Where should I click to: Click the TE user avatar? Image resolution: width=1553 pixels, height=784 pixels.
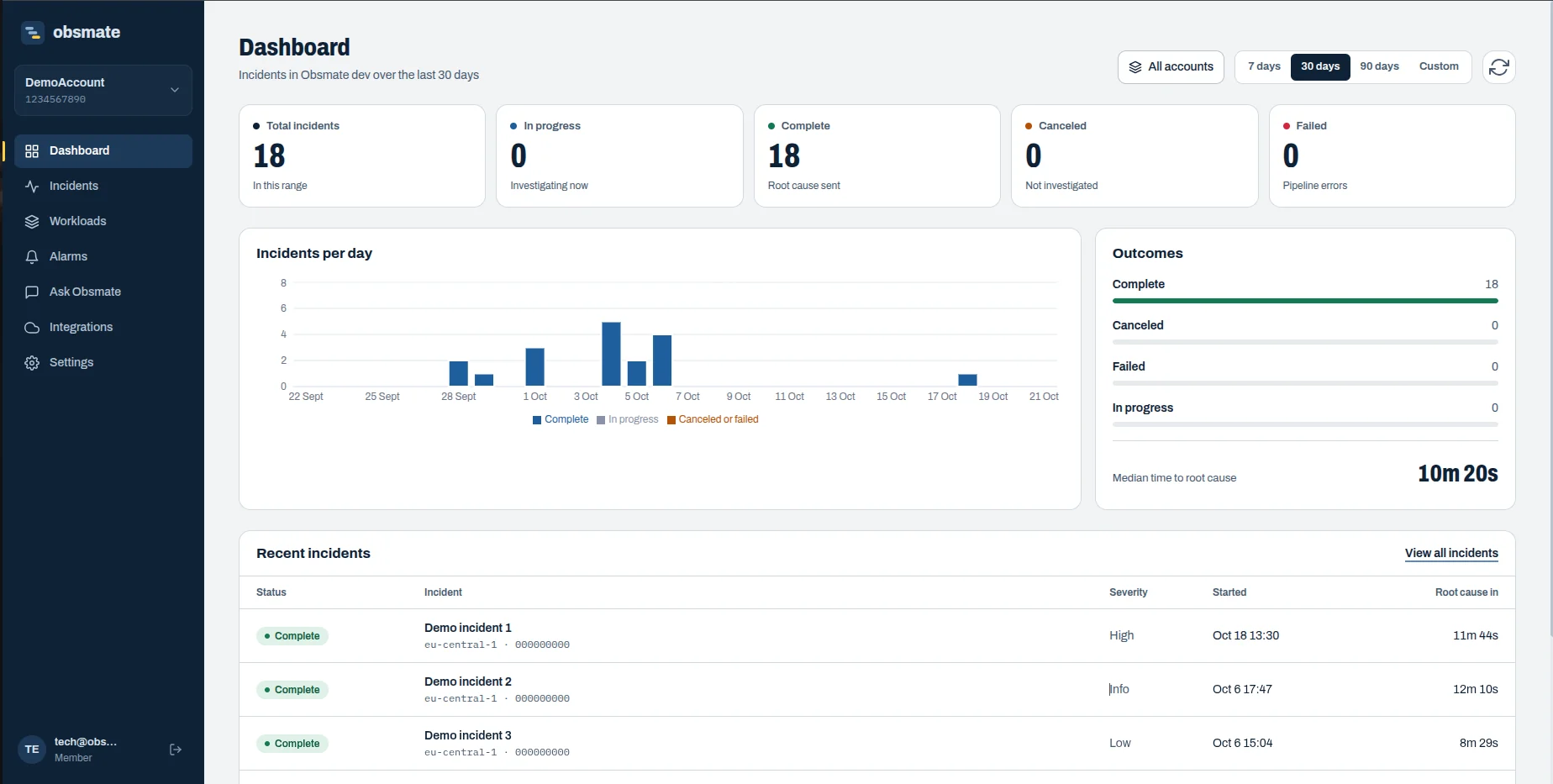32,750
